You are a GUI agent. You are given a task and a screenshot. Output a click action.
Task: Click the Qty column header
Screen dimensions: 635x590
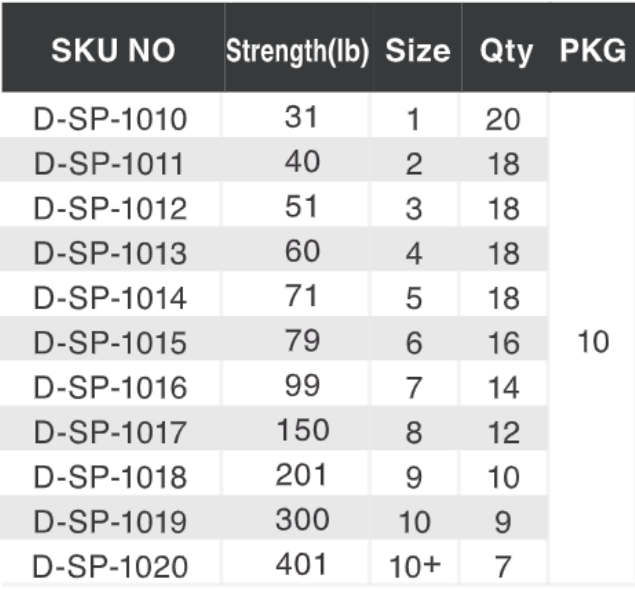coord(505,51)
